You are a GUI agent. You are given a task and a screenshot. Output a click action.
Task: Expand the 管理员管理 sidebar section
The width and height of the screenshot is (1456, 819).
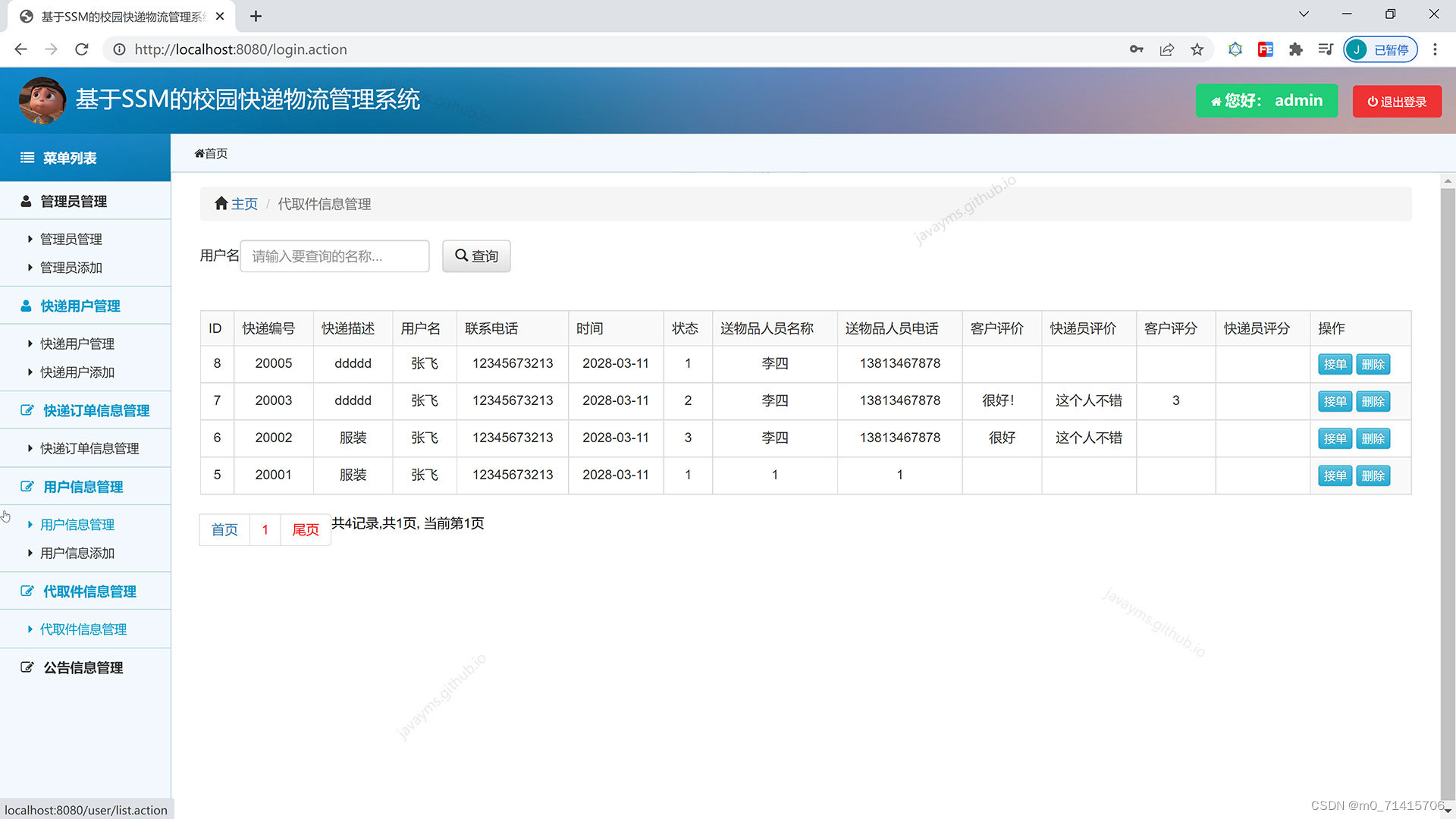[74, 201]
